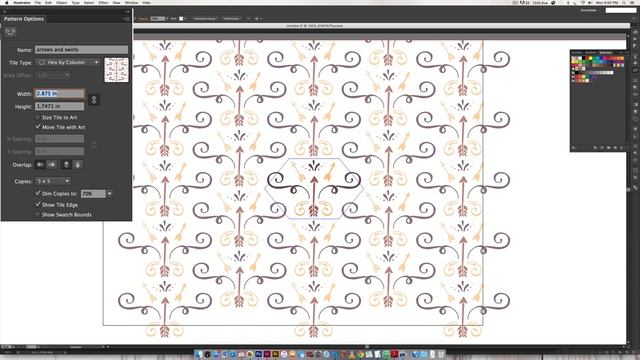Click the Swatch Libraries menu icon in Swatches panel
The width and height of the screenshot is (640, 360).
(x=573, y=147)
